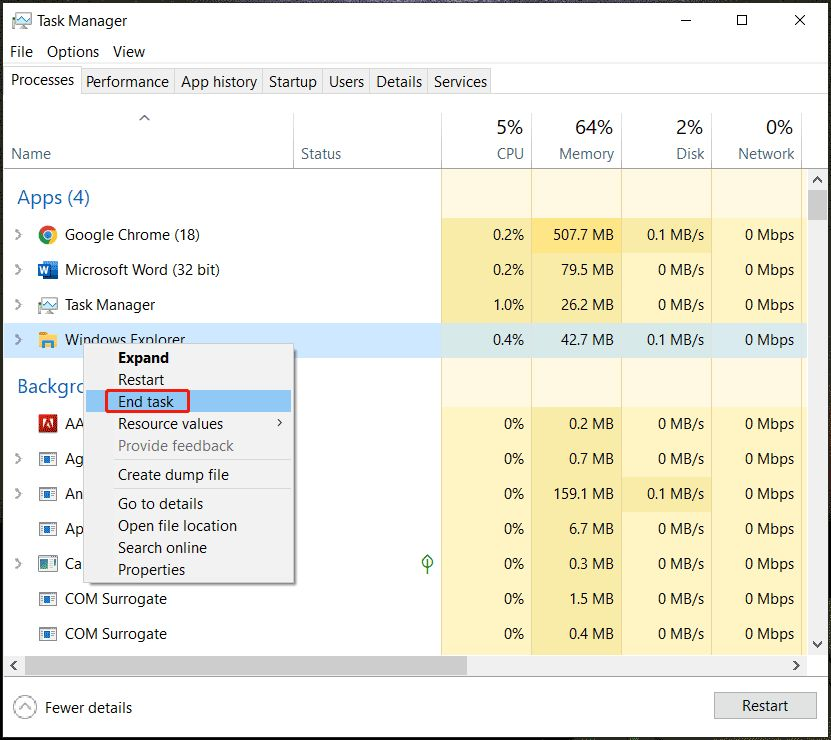Open the Resource values submenu arrow
831x740 pixels.
point(279,423)
